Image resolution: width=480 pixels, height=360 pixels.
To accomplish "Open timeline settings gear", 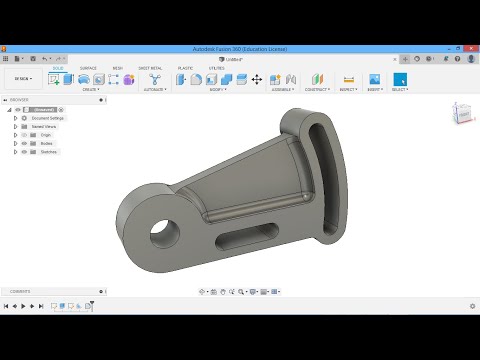I will point(472,306).
